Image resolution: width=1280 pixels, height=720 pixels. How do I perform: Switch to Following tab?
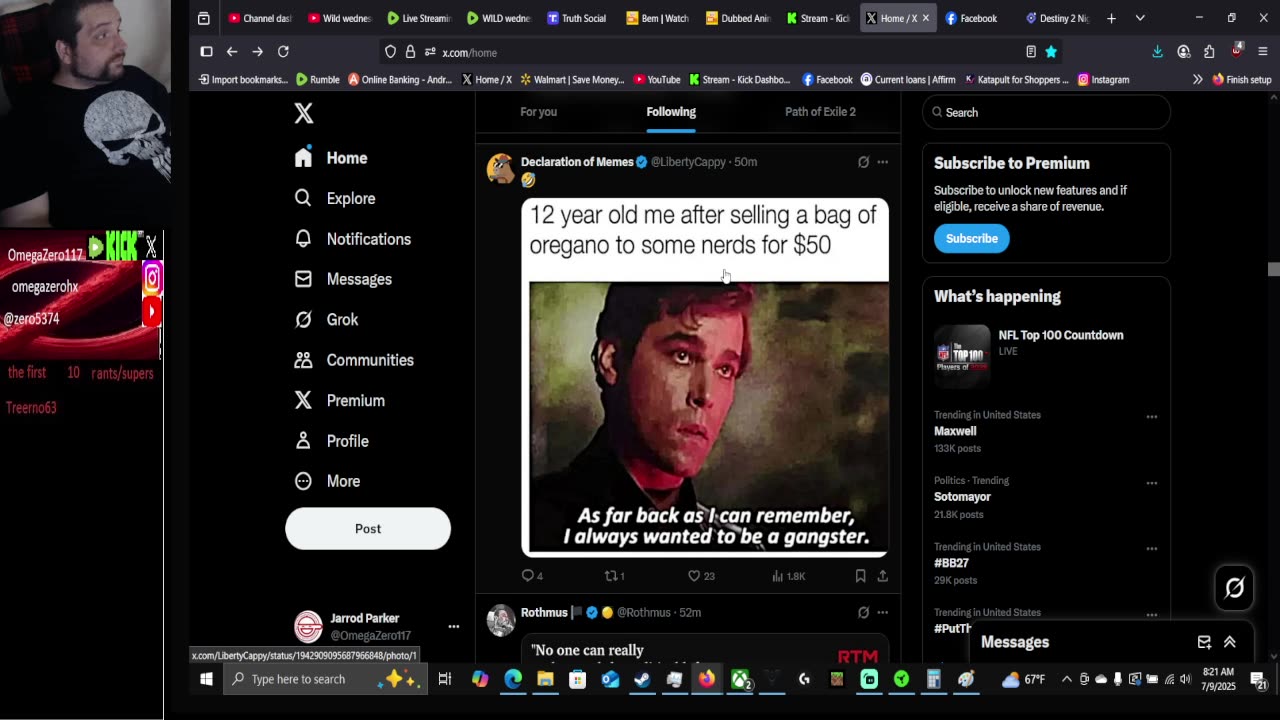click(x=671, y=112)
